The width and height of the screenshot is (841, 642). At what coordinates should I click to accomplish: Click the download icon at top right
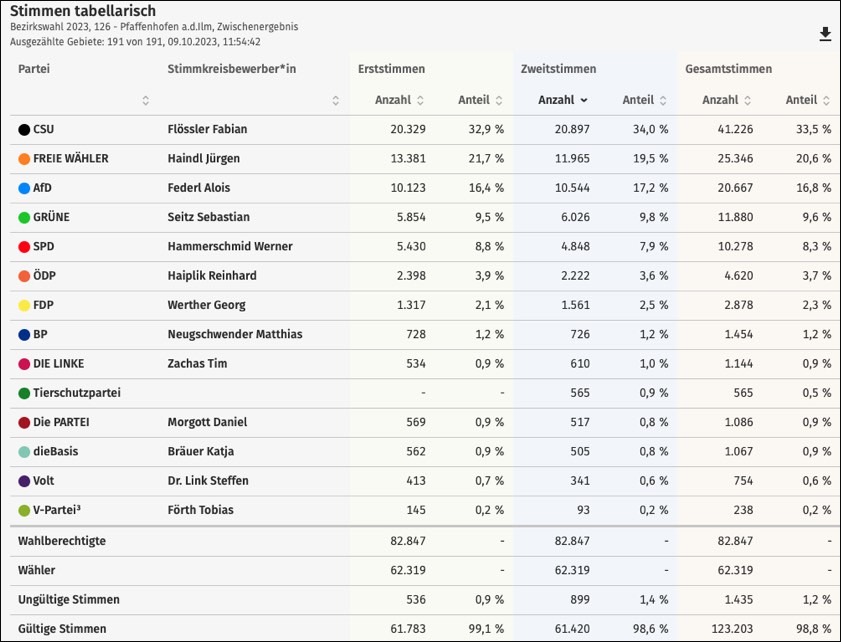(x=825, y=35)
